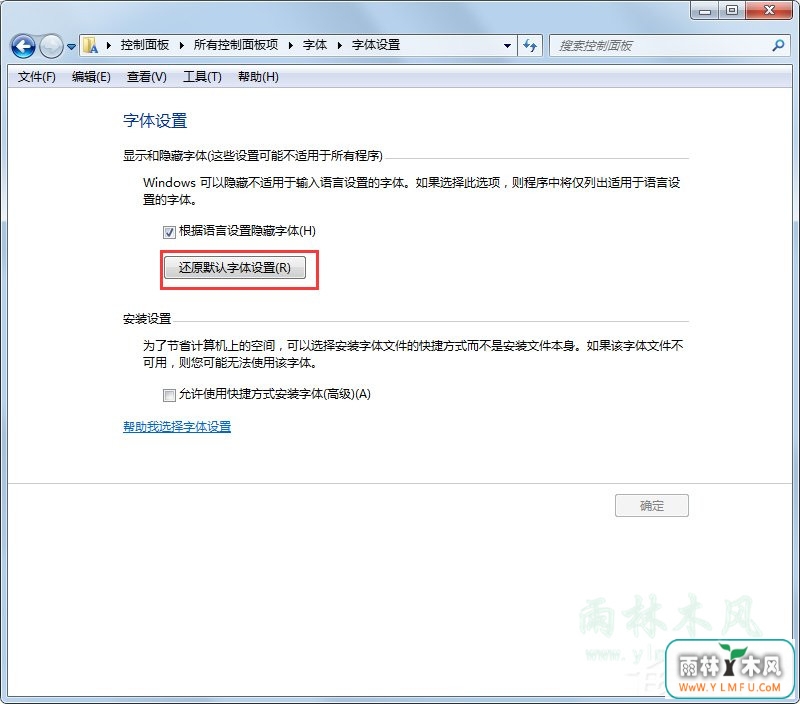Open the recent pages dropdown arrow
The width and height of the screenshot is (800, 704).
pos(71,47)
